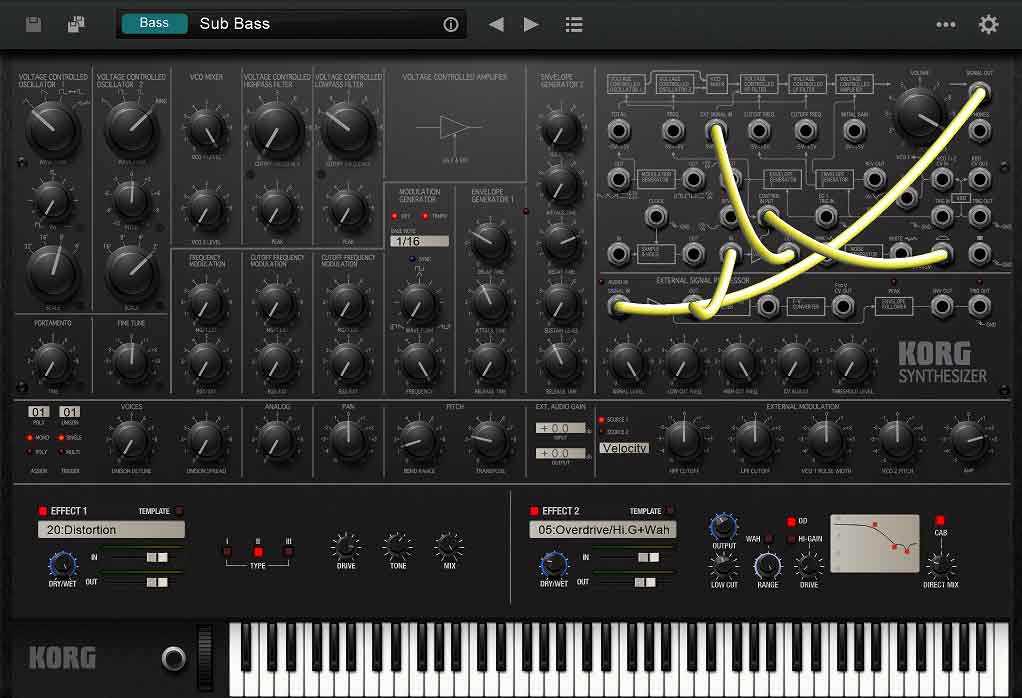Image resolution: width=1022 pixels, height=698 pixels.
Task: Go to the next preset arrow
Action: click(x=531, y=25)
